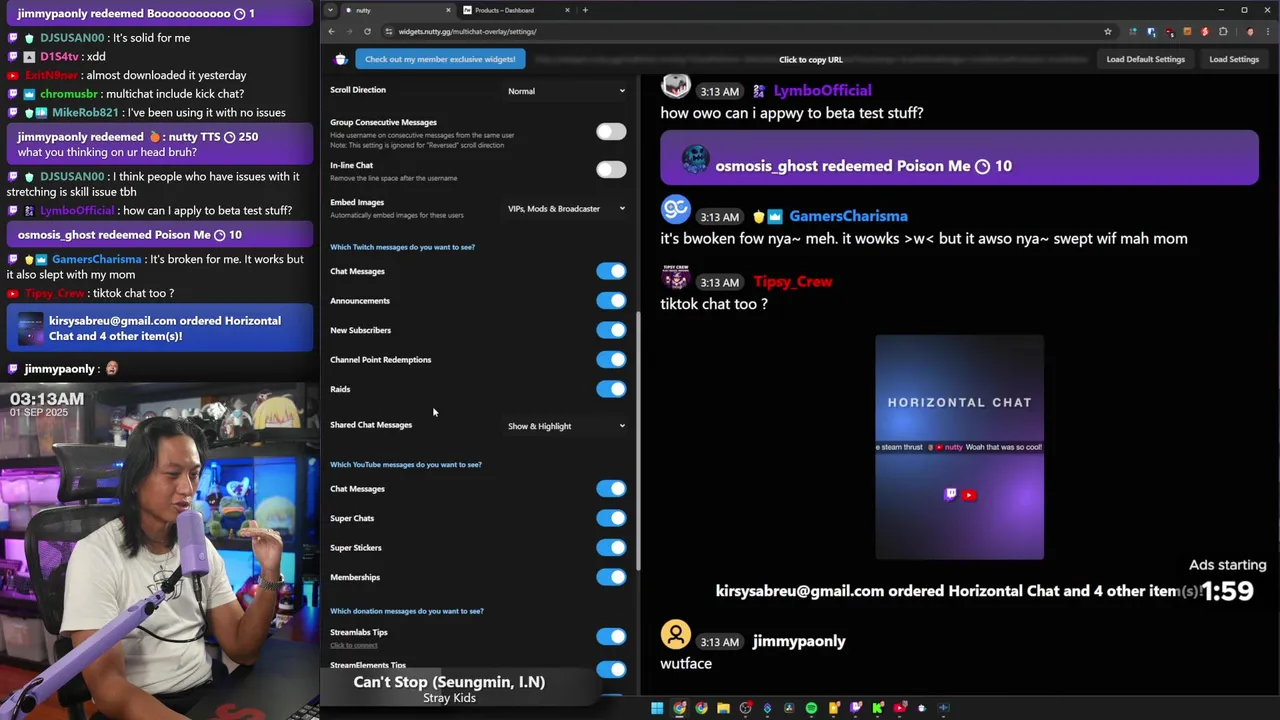This screenshot has width=1280, height=720.
Task: Open the YouTube app on the taskbar
Action: (x=899, y=708)
